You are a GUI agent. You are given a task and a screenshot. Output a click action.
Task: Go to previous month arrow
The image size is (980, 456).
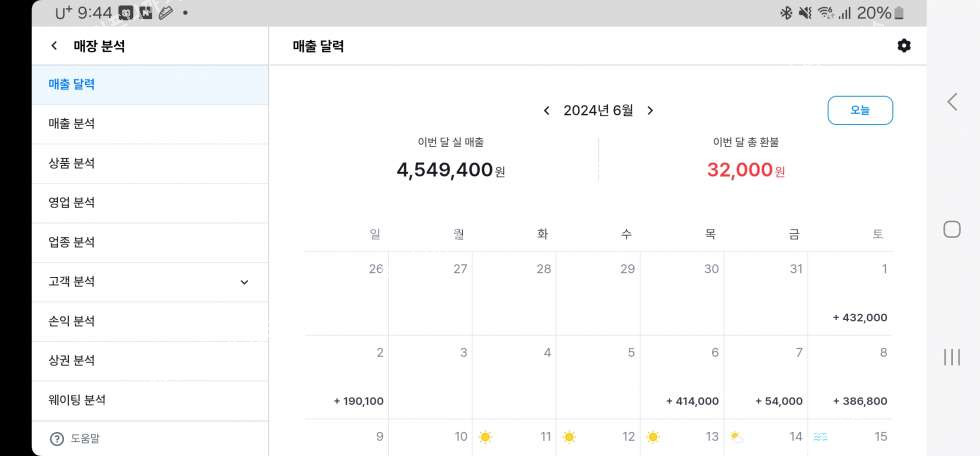click(546, 111)
